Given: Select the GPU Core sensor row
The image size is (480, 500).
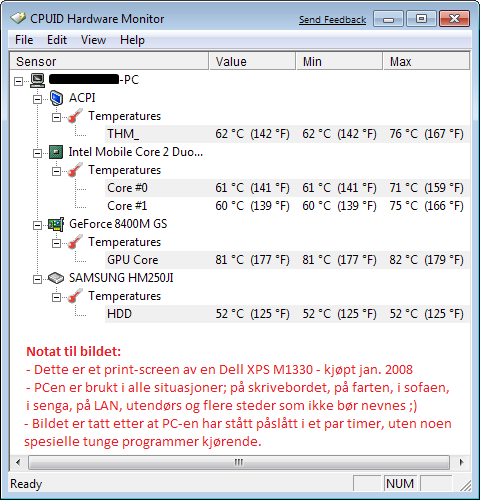Looking at the screenshot, I should [287, 260].
